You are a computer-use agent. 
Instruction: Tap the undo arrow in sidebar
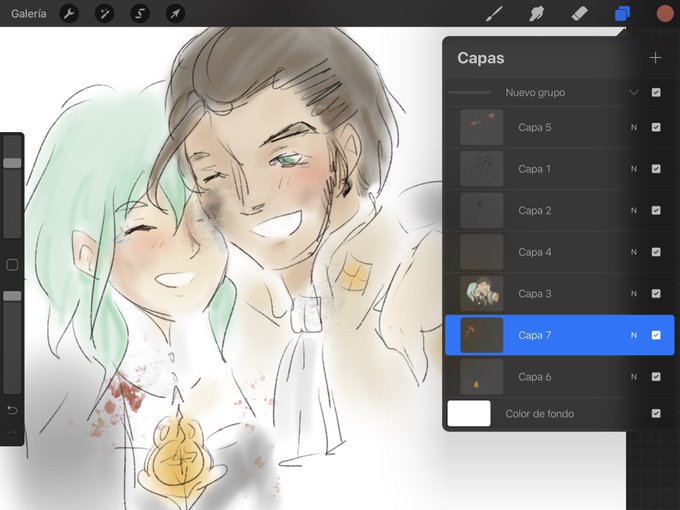click(12, 410)
